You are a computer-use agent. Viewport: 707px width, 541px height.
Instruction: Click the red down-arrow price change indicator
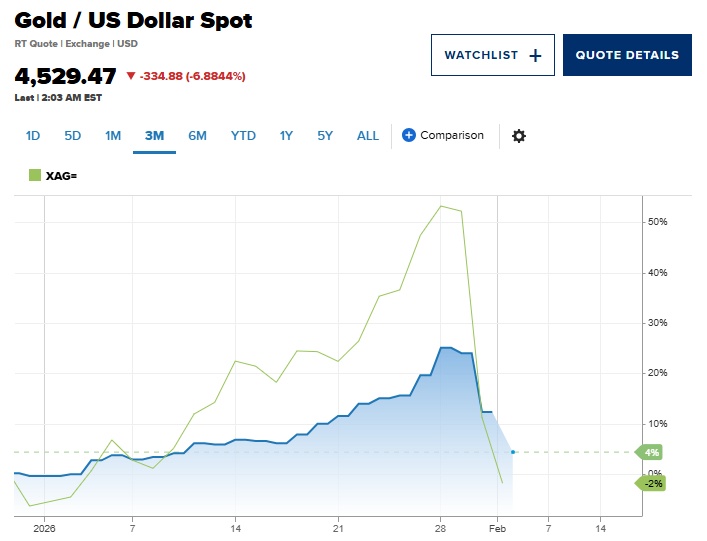click(131, 76)
